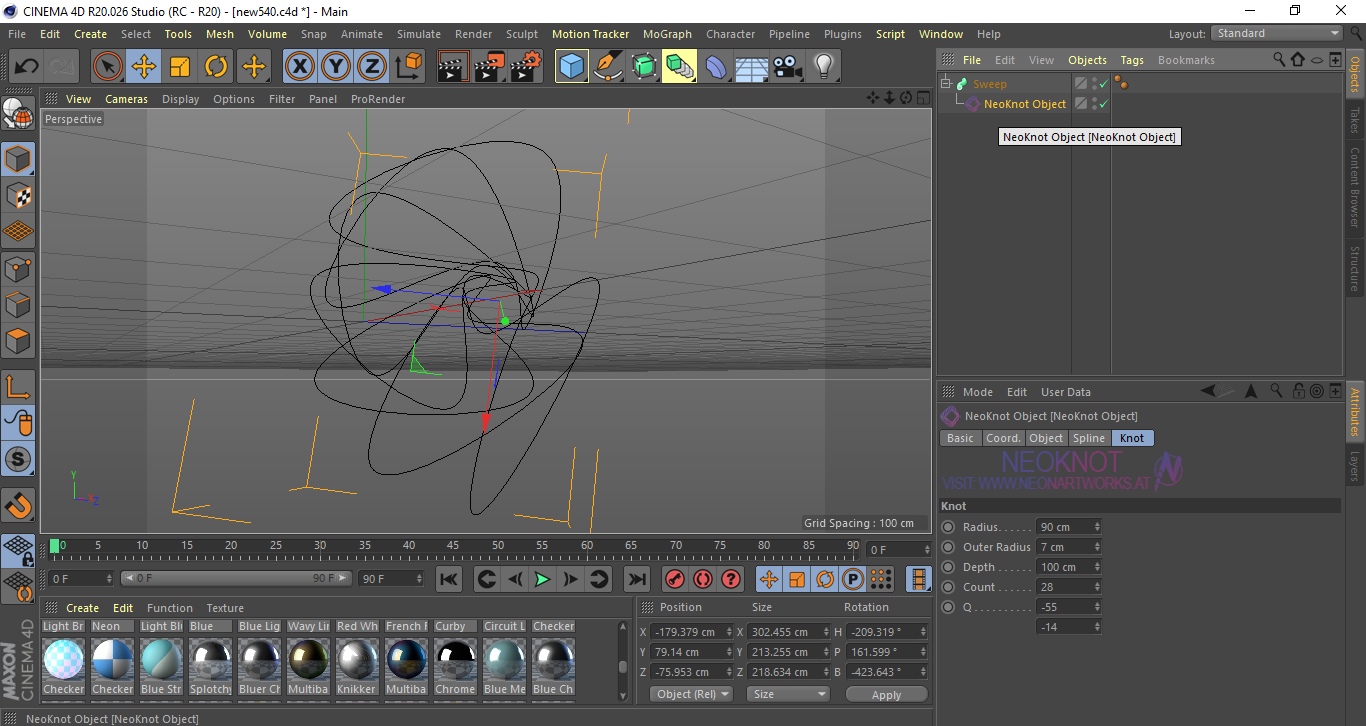Open Edit Render Settings icon
Viewport: 1366px width, 726px height.
pyautogui.click(x=526, y=67)
